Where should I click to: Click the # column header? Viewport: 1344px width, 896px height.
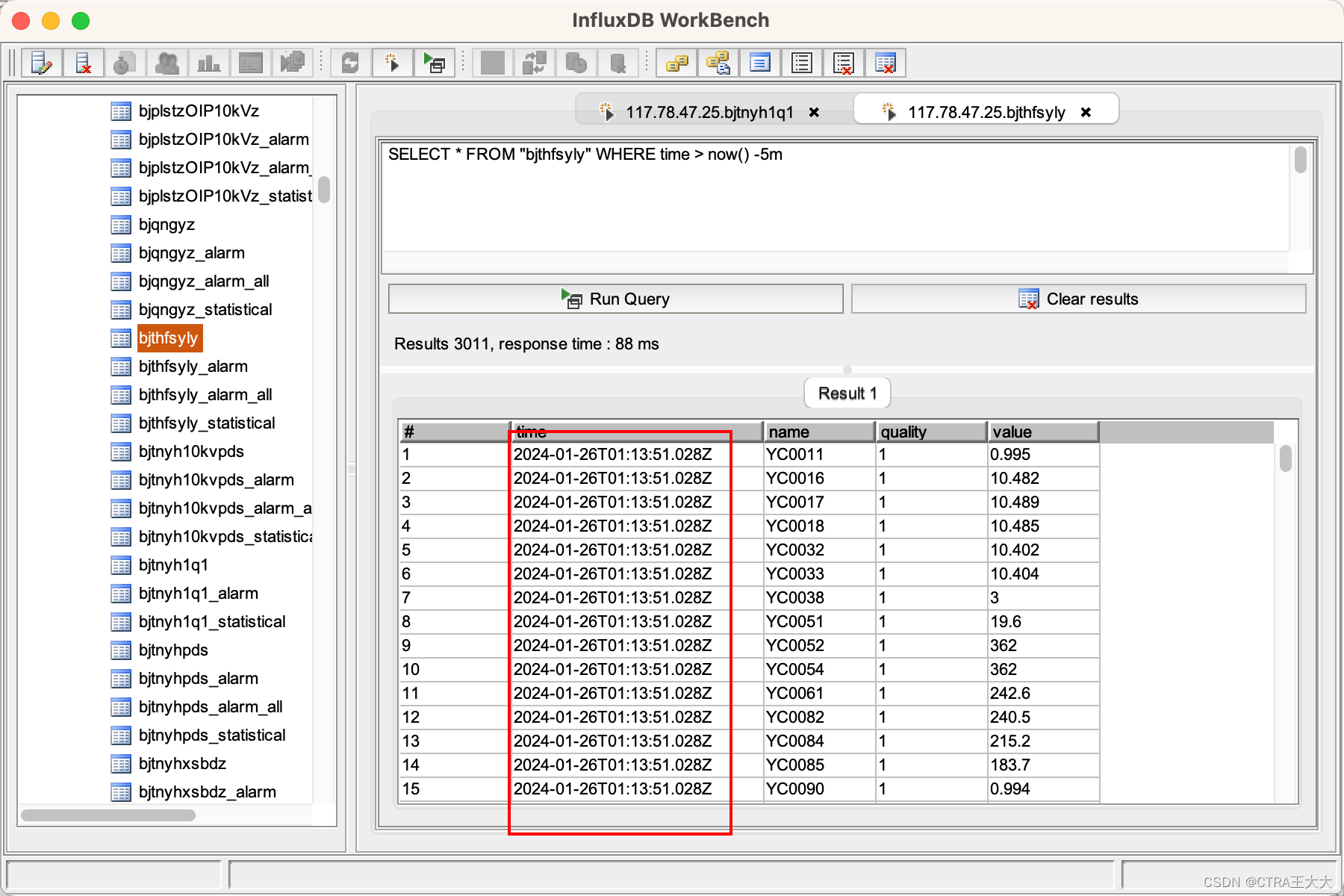[455, 432]
